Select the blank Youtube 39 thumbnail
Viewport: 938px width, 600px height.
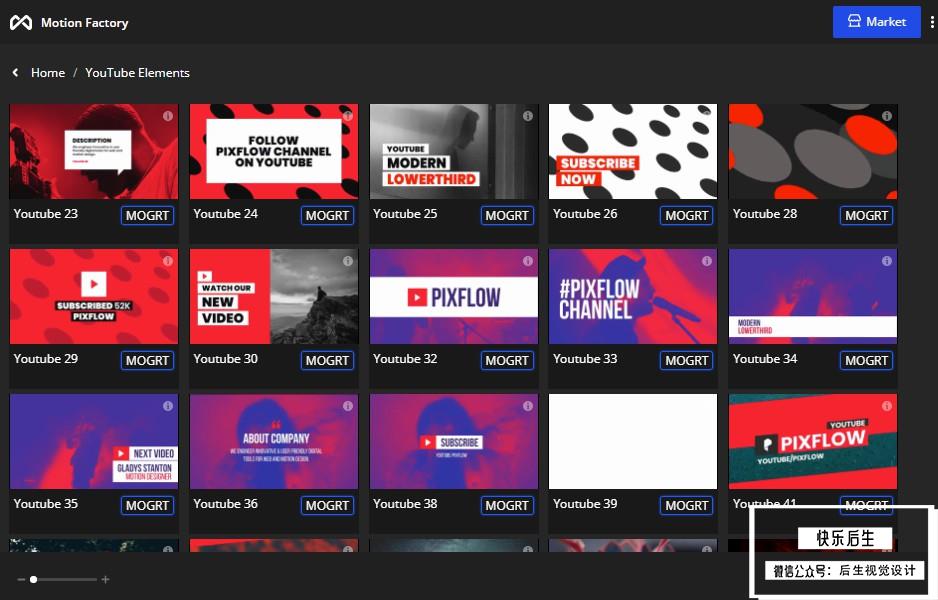click(x=633, y=441)
